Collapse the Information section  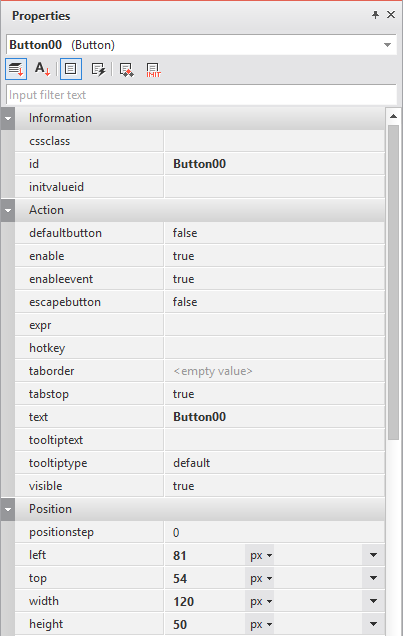coord(8,118)
